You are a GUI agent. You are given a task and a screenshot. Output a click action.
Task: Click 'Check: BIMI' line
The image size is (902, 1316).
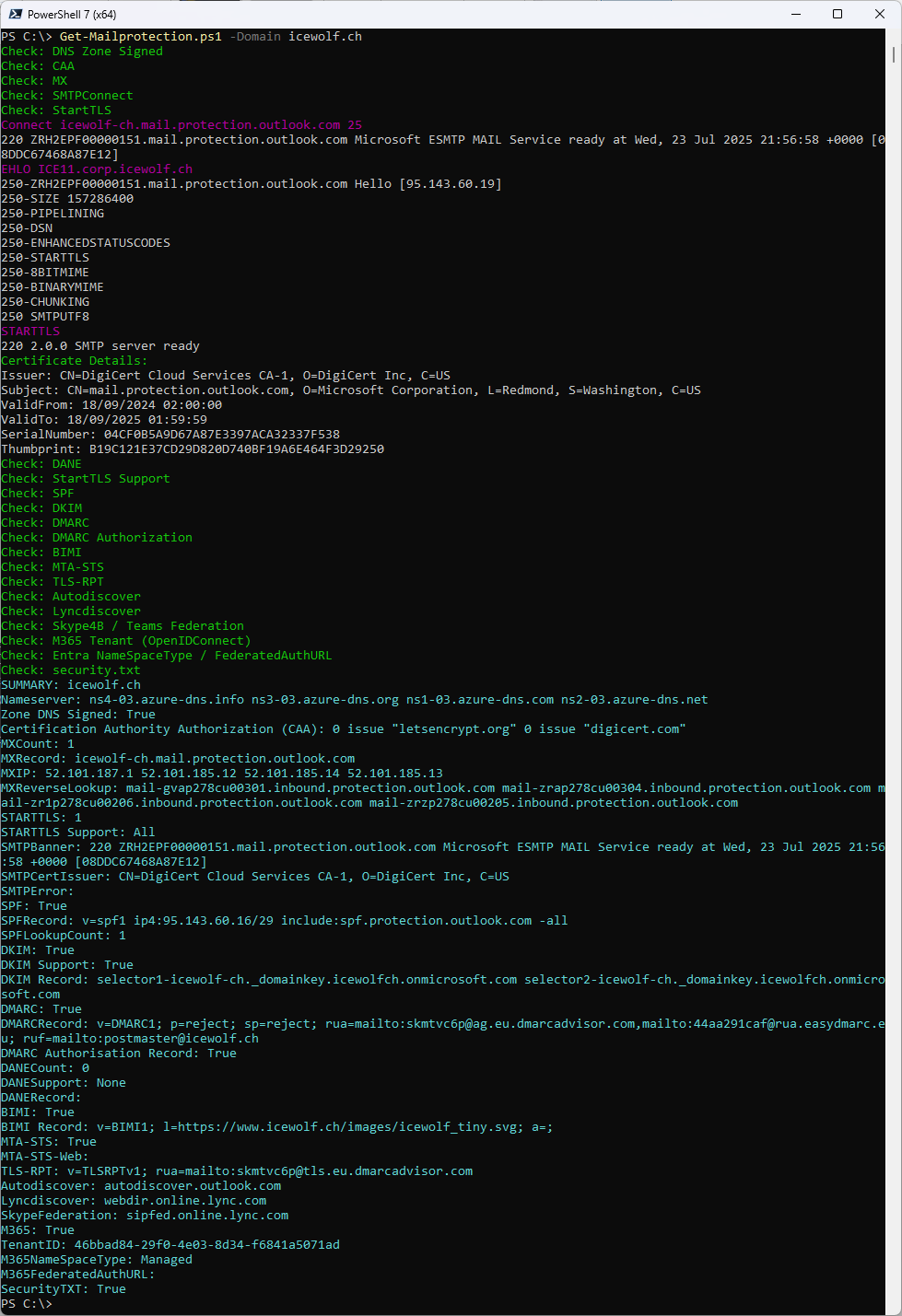point(41,553)
